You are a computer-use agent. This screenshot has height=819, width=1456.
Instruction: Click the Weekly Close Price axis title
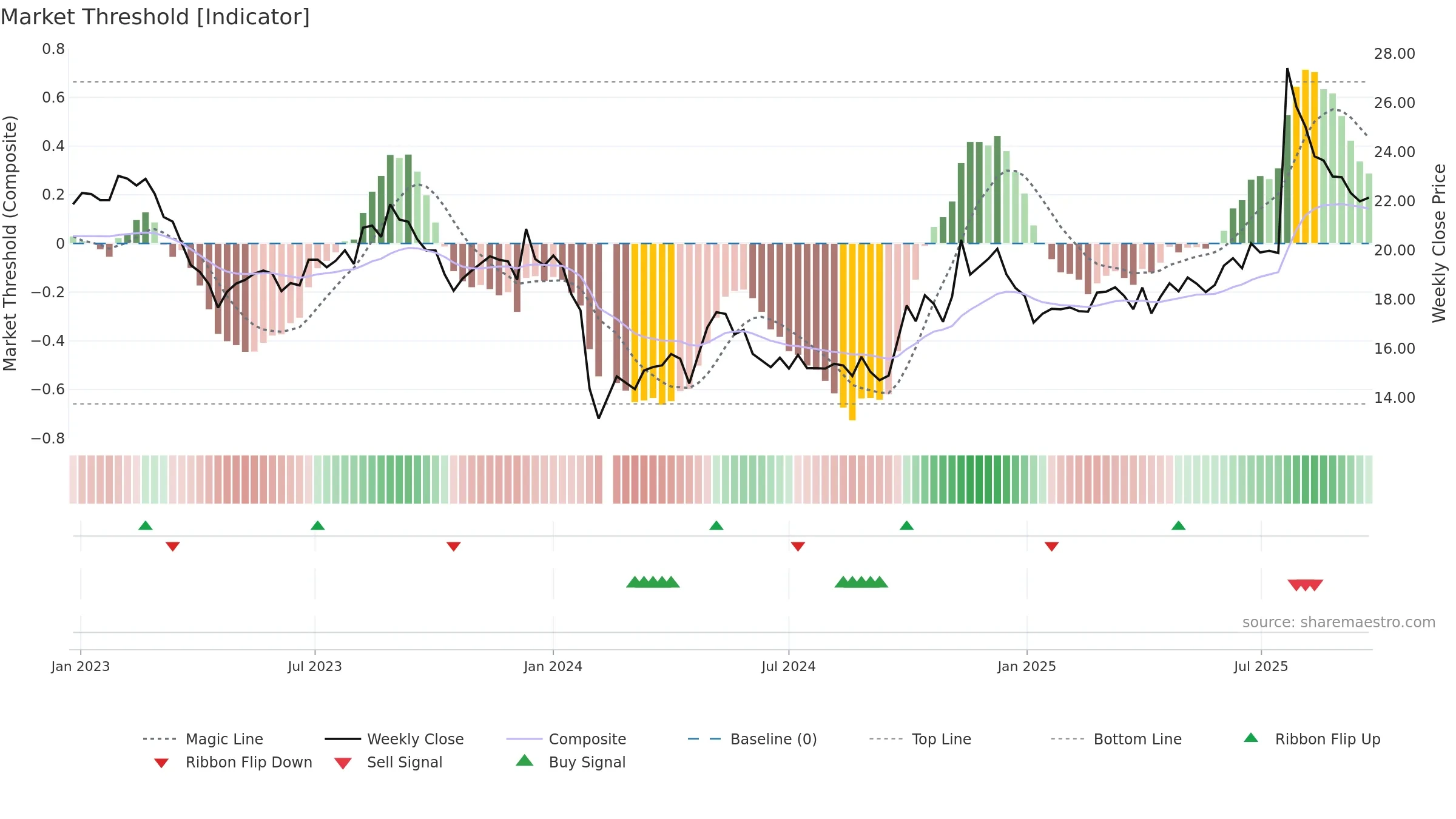pyautogui.click(x=1439, y=243)
